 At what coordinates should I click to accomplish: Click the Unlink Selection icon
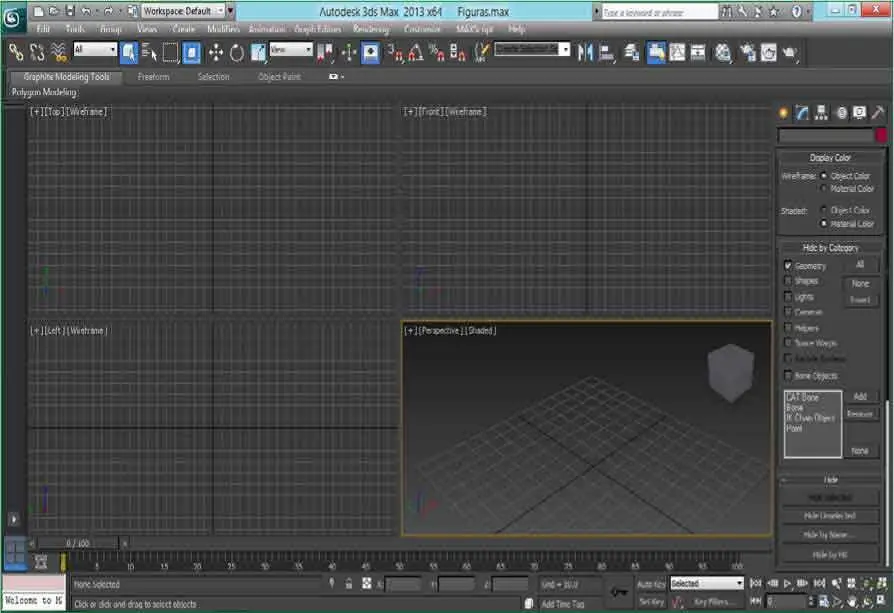click(x=37, y=53)
